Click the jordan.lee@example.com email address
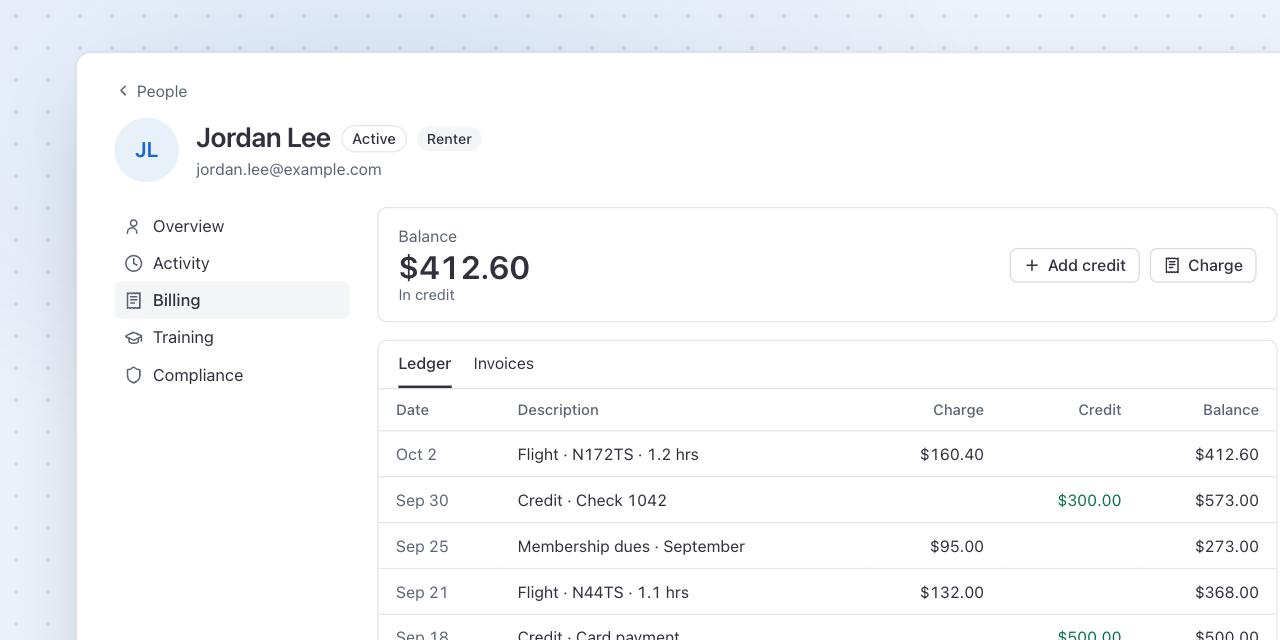 tap(289, 170)
